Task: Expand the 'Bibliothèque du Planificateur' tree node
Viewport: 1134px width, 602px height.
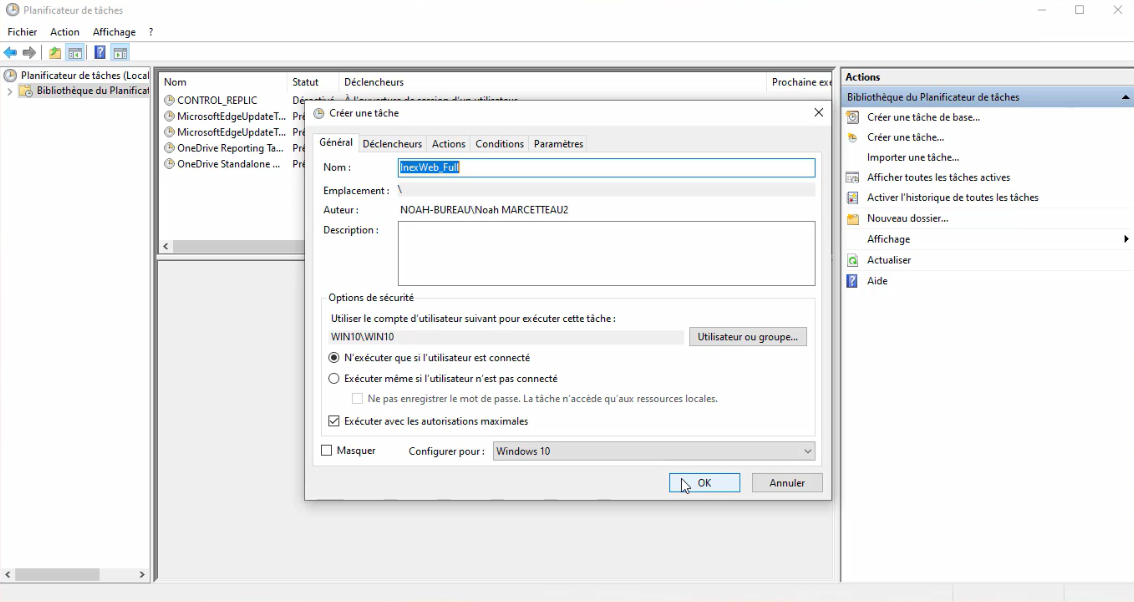Action: pyautogui.click(x=10, y=91)
